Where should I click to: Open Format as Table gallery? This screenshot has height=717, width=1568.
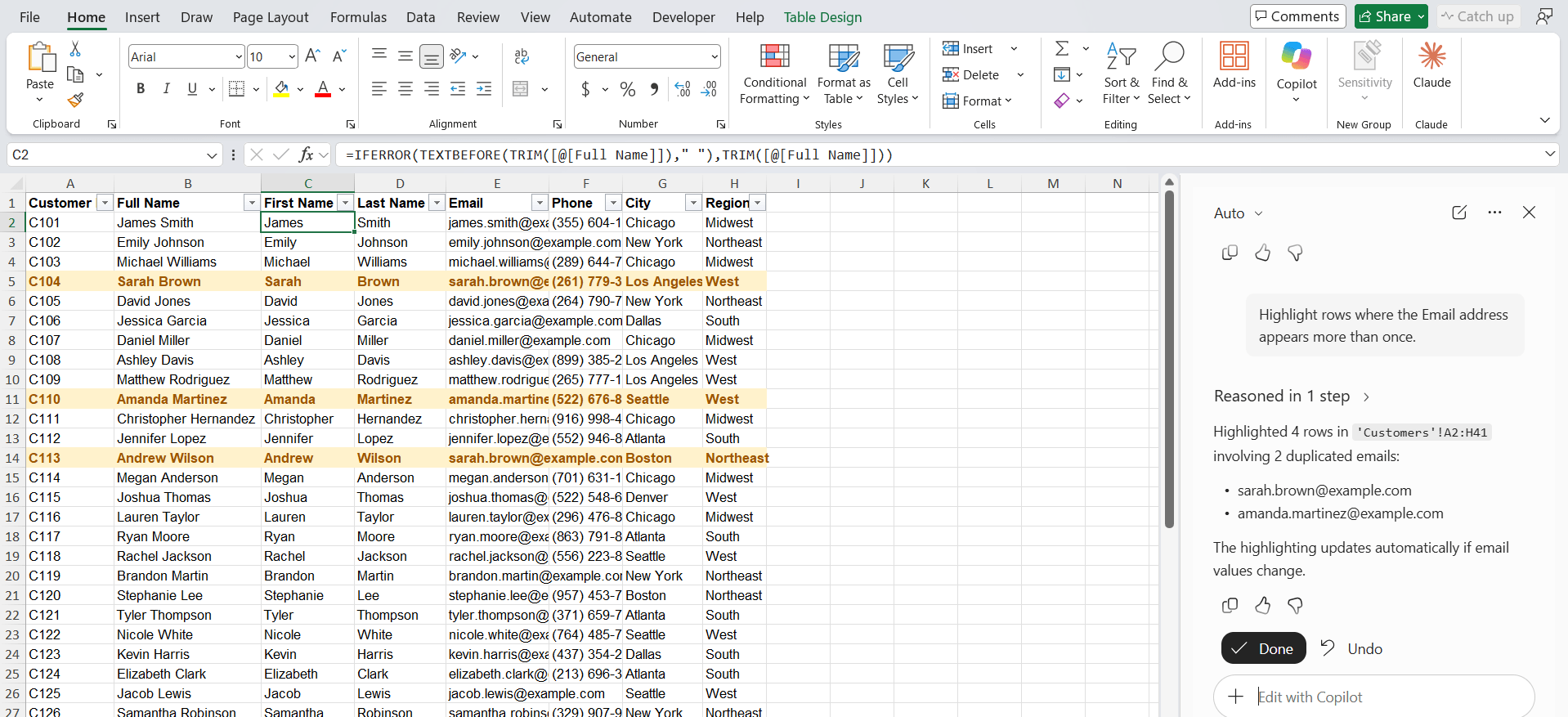tap(844, 74)
